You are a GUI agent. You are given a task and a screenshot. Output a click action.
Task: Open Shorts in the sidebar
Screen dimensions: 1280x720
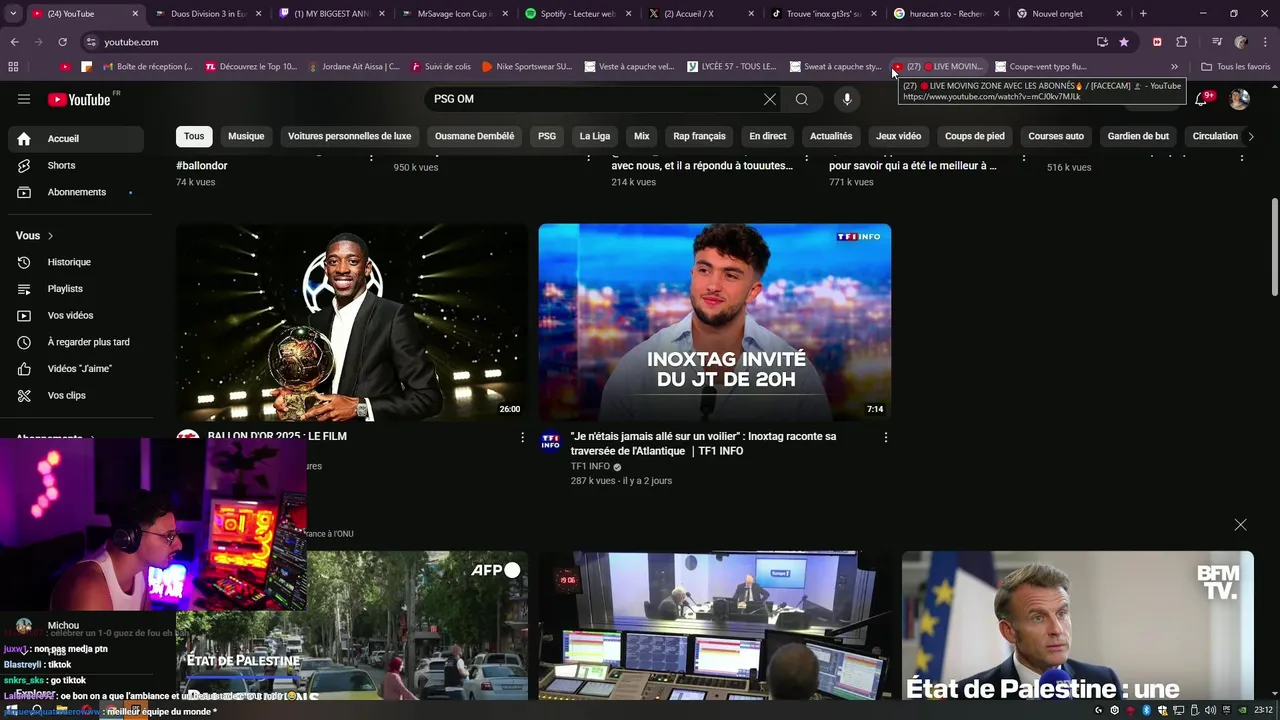[x=76, y=165]
